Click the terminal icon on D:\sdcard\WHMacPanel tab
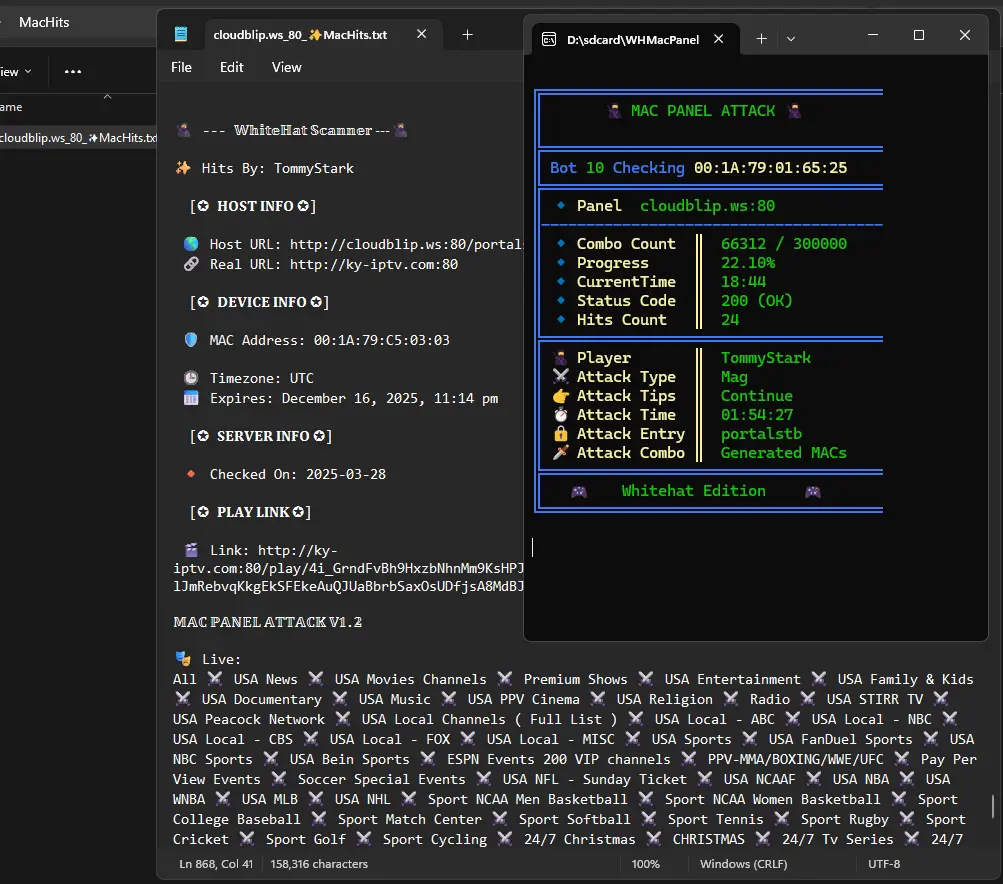1003x884 pixels. click(x=549, y=40)
